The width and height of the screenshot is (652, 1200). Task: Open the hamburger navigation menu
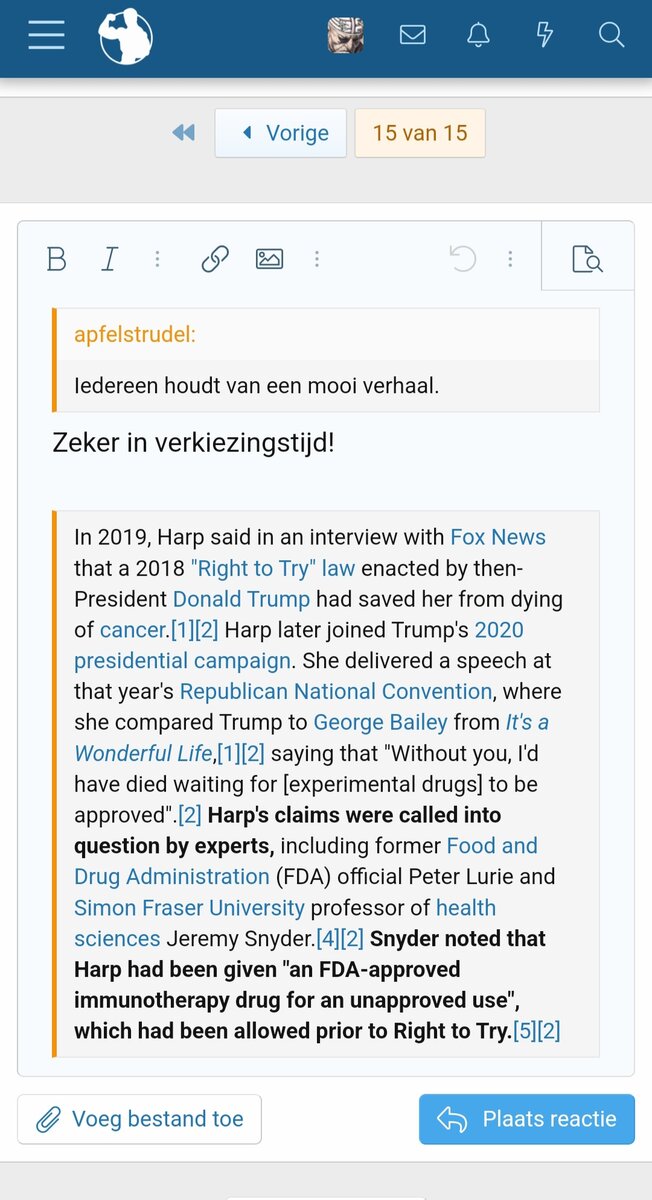(x=46, y=35)
